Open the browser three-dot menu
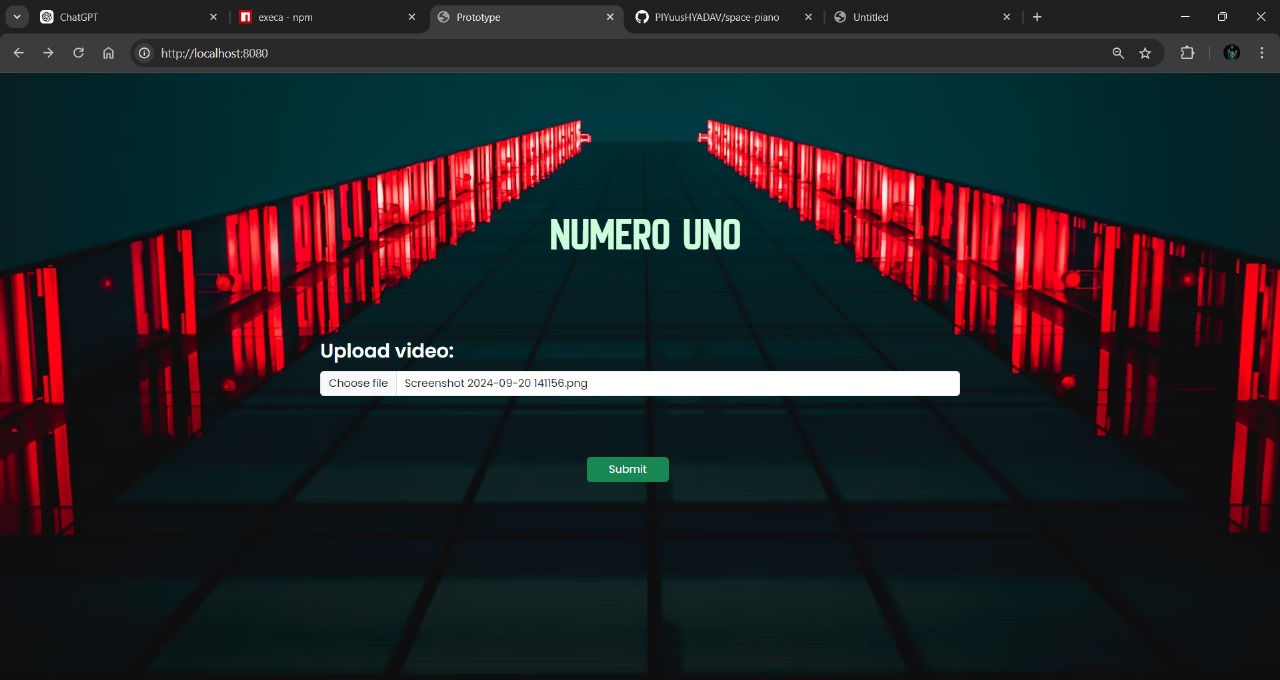The width and height of the screenshot is (1280, 680). pos(1262,53)
